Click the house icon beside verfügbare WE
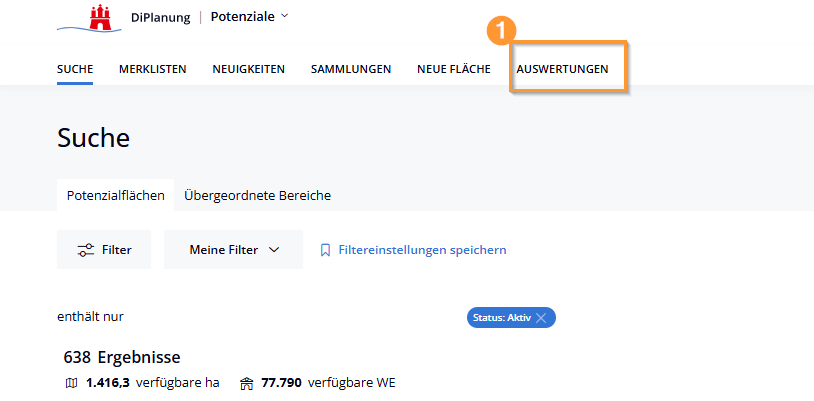814x401 pixels. (x=247, y=383)
